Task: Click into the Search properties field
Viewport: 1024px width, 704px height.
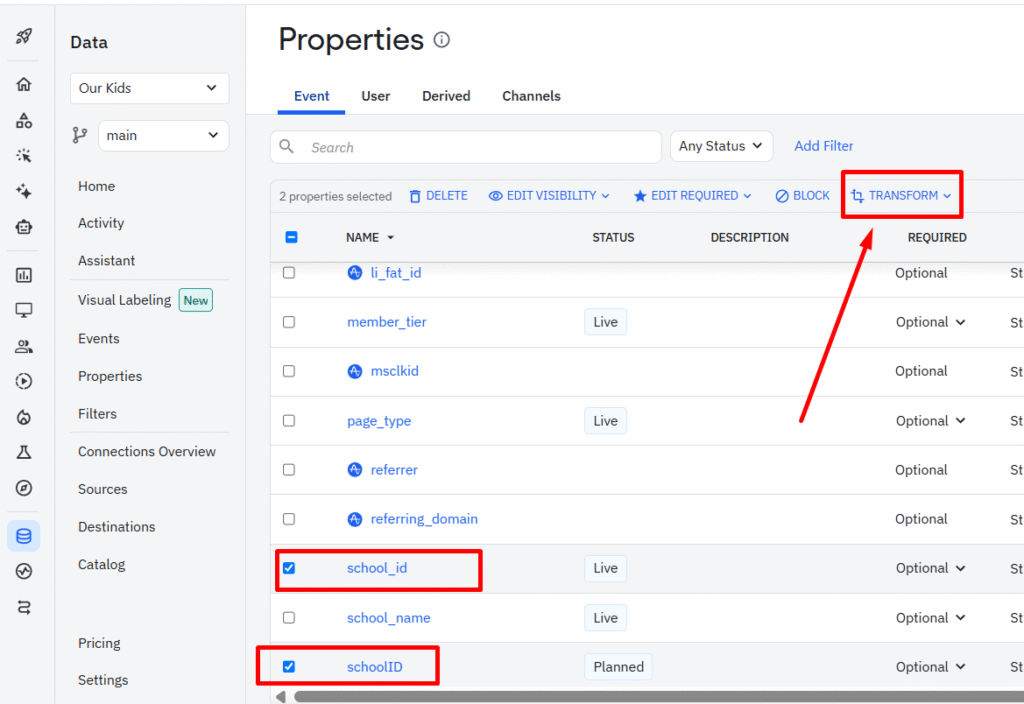Action: (x=480, y=147)
